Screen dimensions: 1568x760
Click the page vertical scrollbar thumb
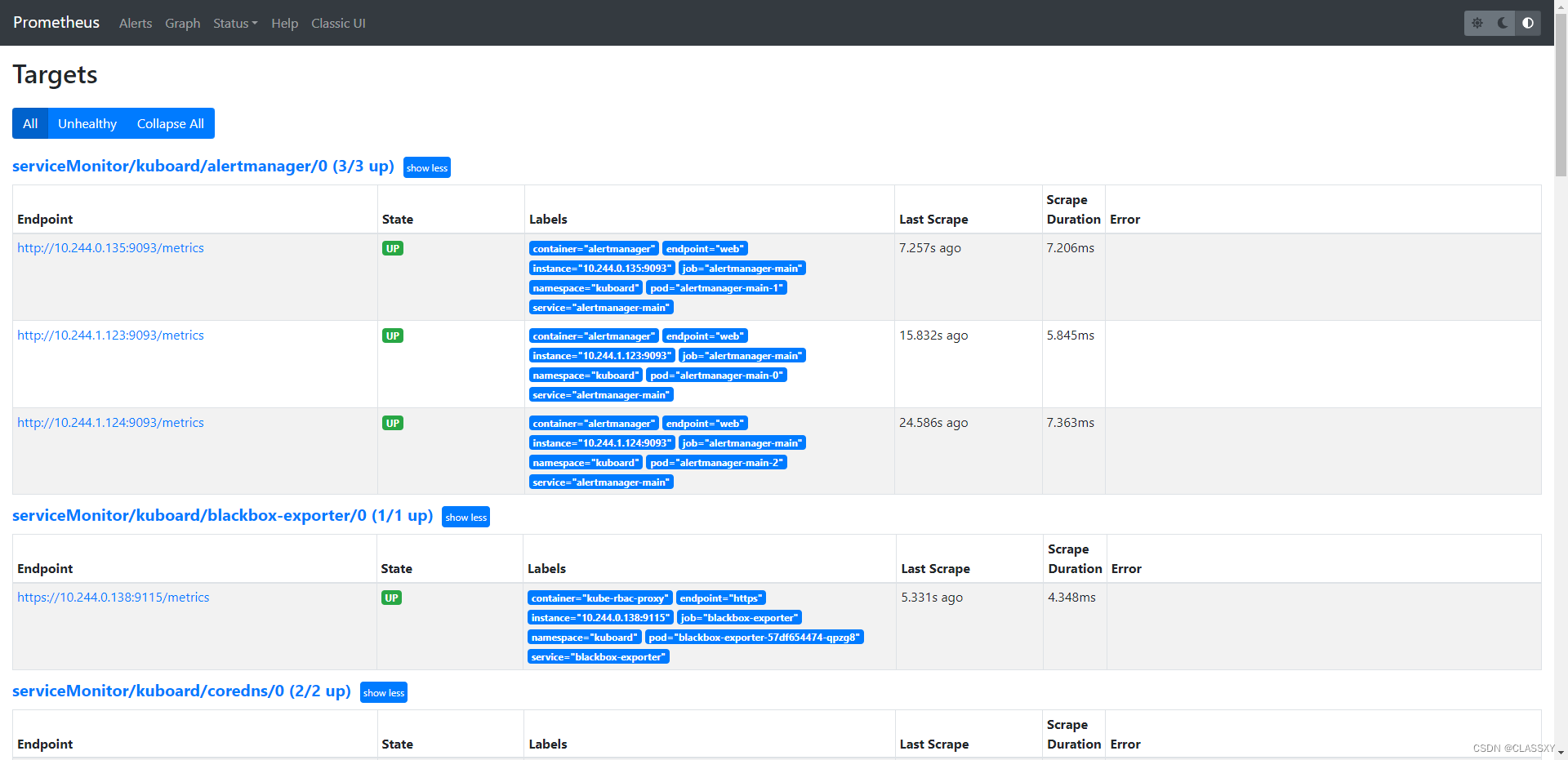tap(1561, 94)
